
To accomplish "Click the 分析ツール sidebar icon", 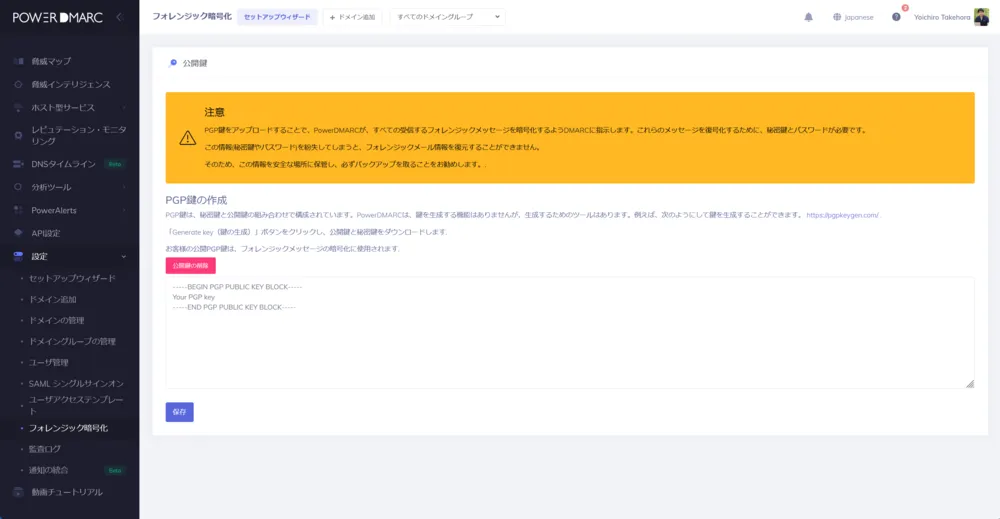I will coord(18,187).
